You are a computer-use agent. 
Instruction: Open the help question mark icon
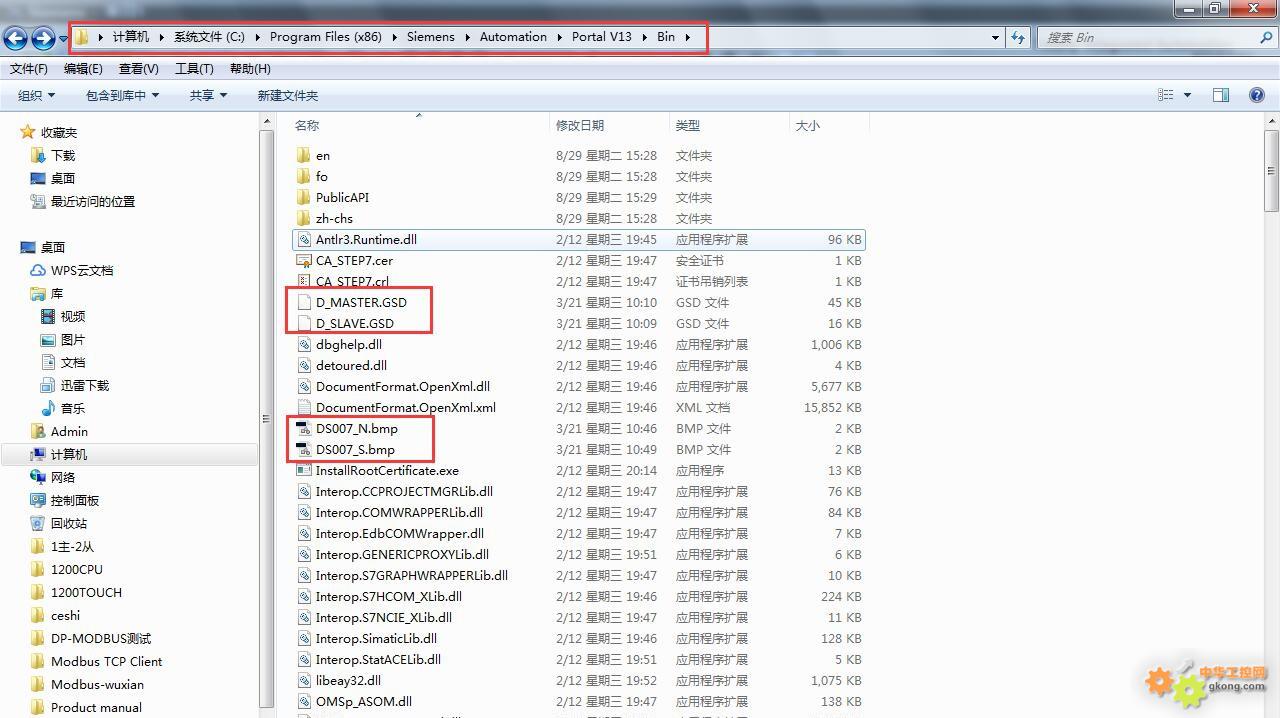pos(1257,95)
